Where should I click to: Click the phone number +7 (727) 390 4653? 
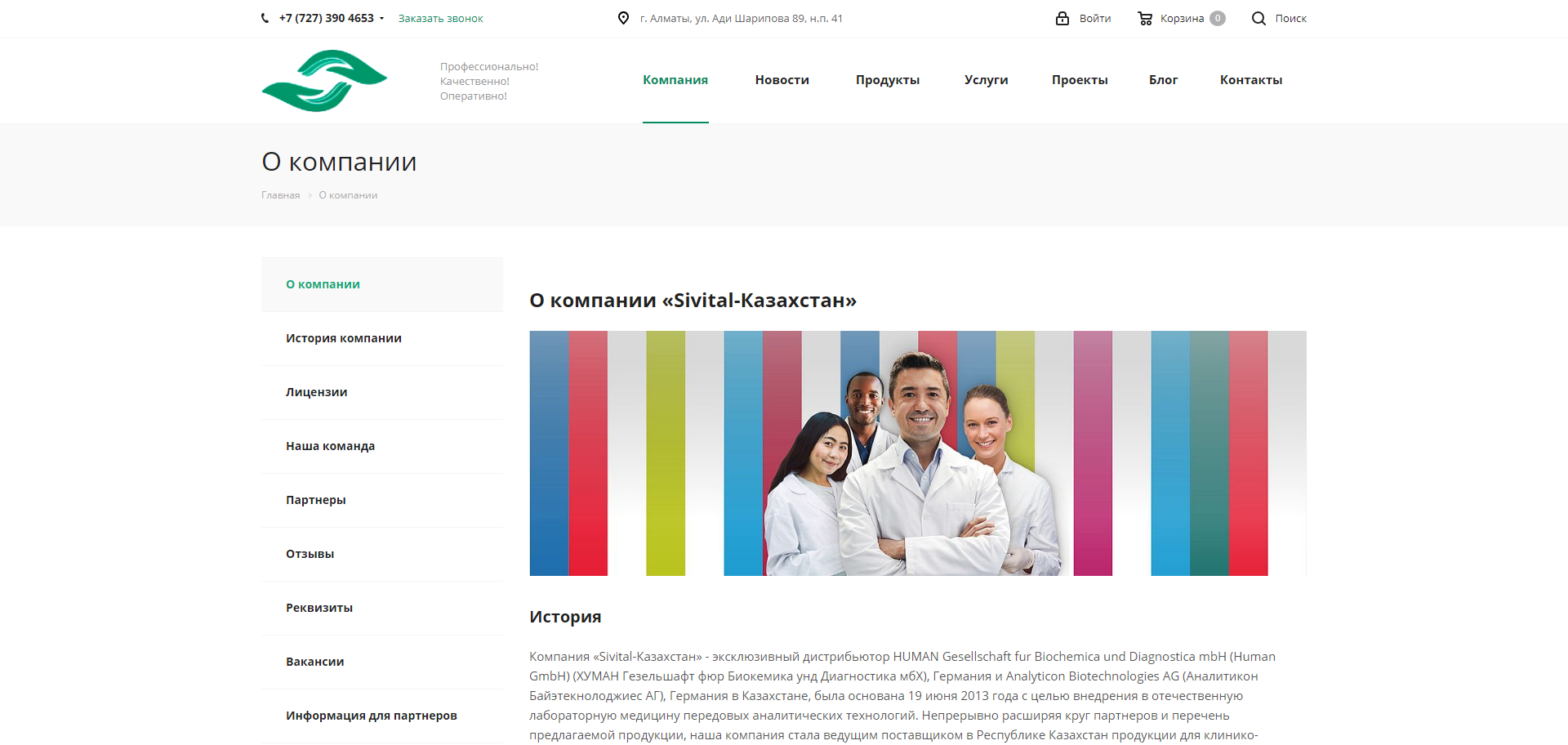coord(327,18)
